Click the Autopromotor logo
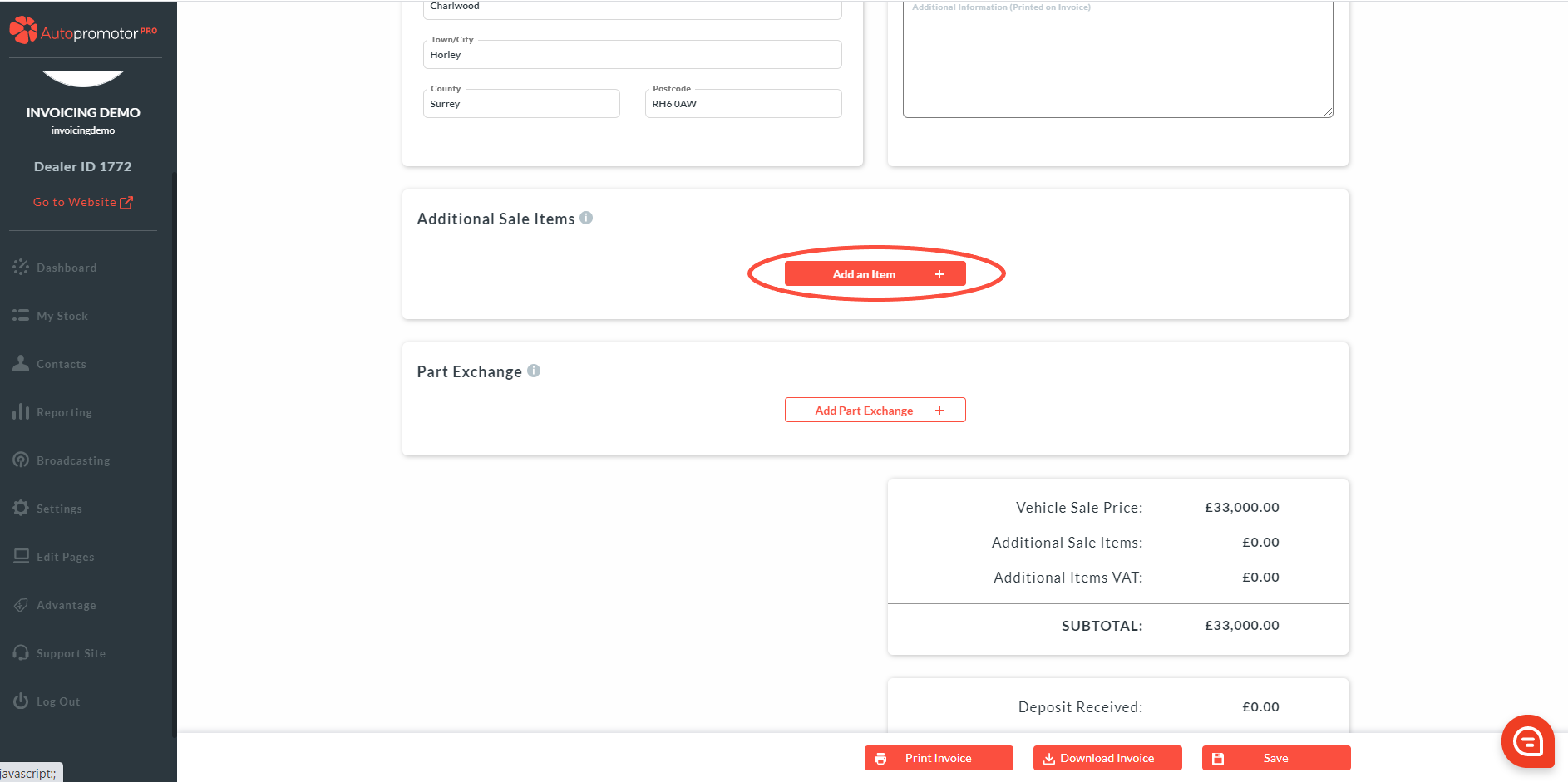1568x782 pixels. [x=82, y=32]
